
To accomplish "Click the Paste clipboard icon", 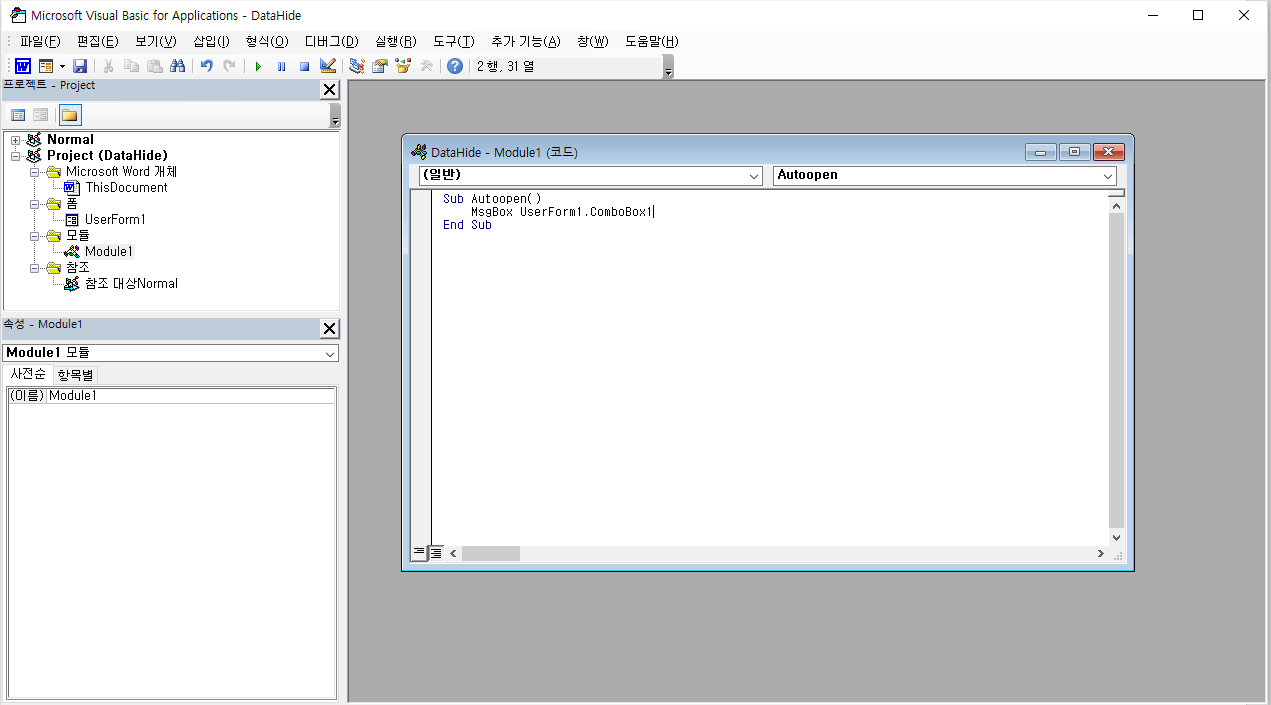I will pos(155,66).
